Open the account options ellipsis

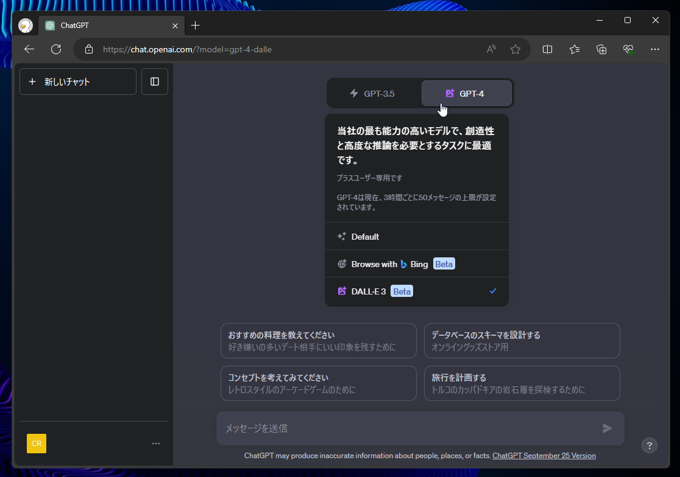[156, 444]
